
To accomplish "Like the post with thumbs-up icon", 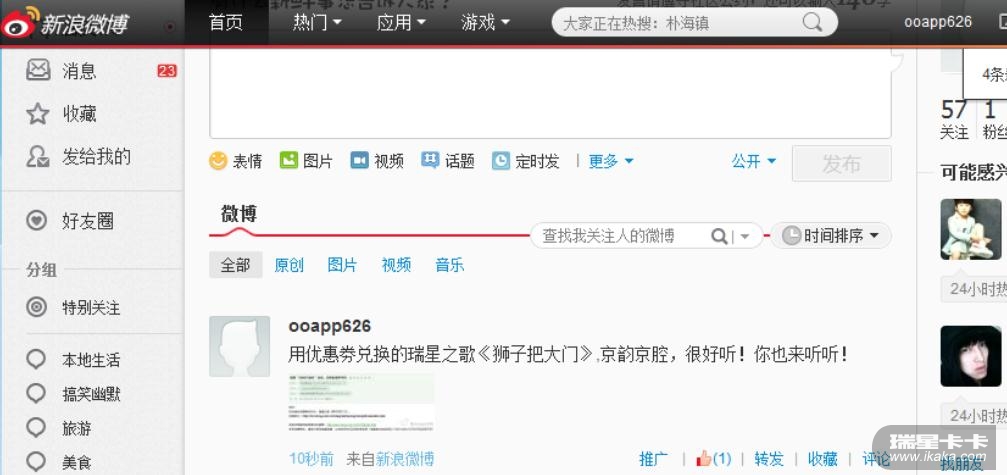I will tap(705, 458).
